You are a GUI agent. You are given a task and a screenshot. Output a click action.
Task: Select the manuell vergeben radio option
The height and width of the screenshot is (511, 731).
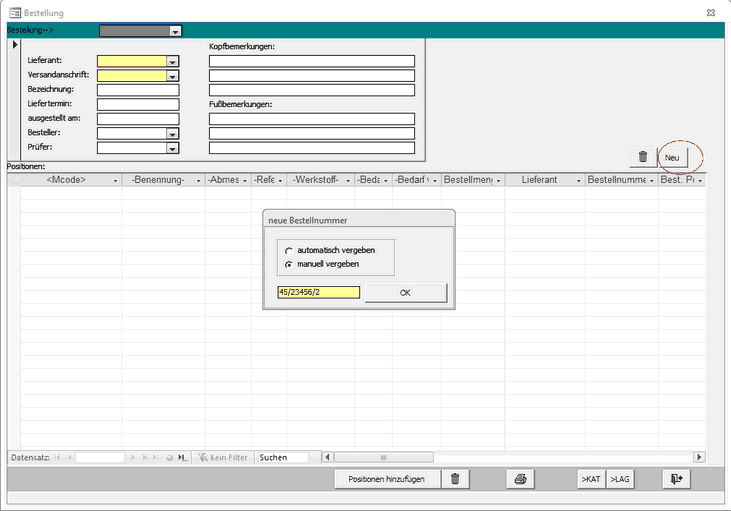pyautogui.click(x=289, y=264)
